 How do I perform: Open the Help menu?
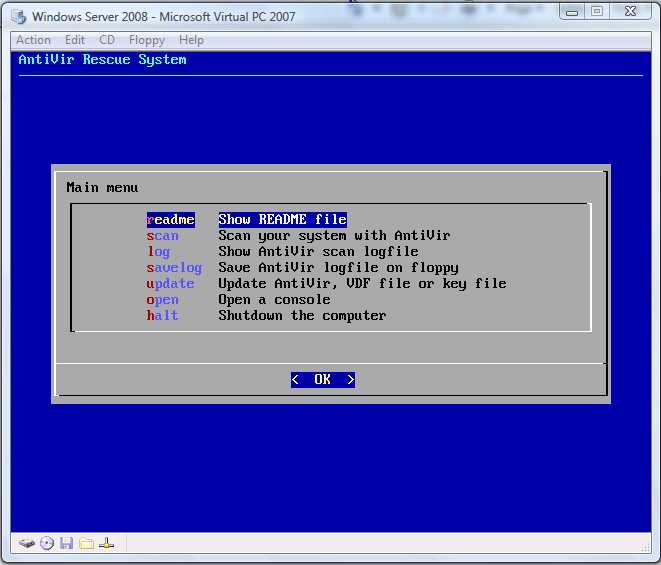click(191, 40)
